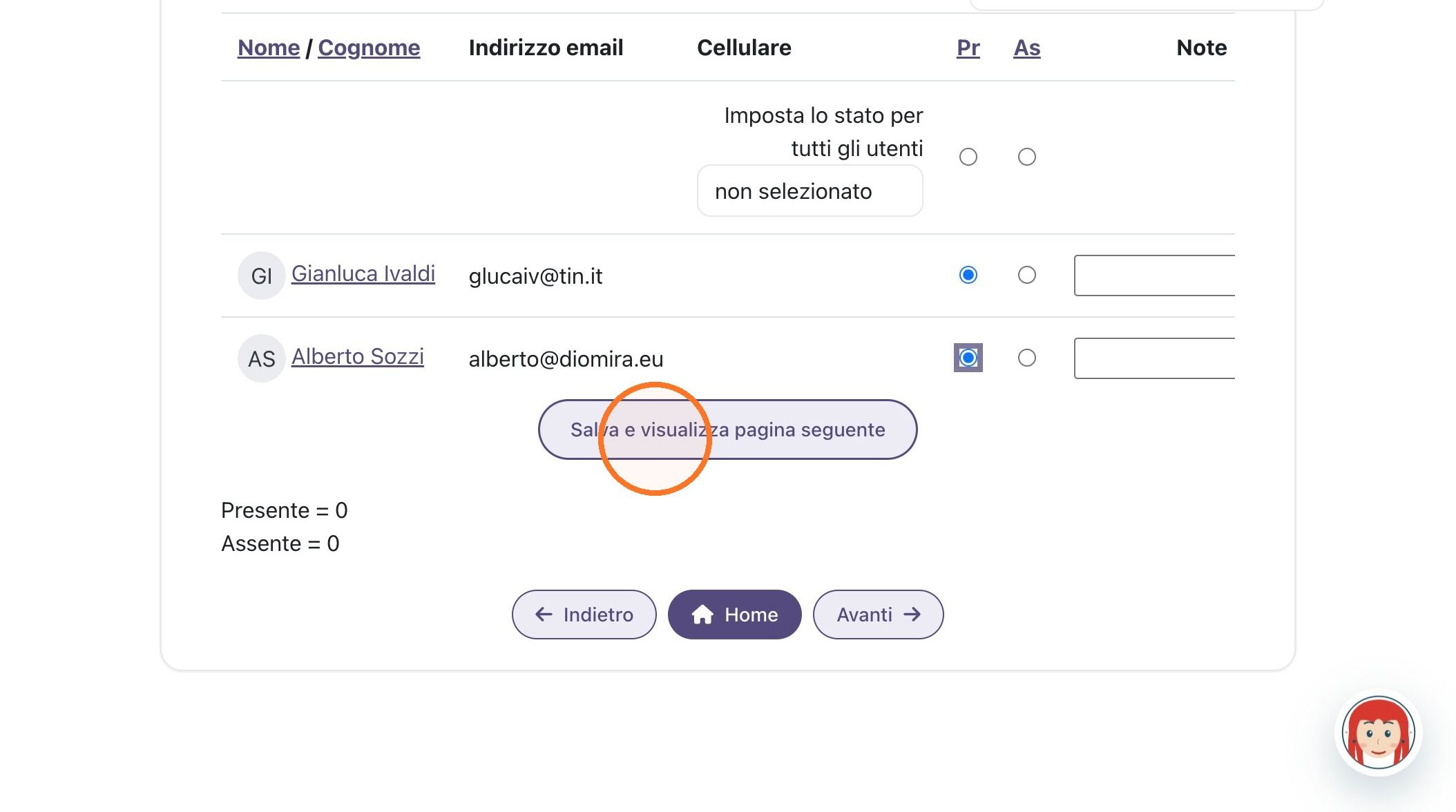Open the 'non selezionato' dropdown
Image resolution: width=1456 pixels, height=812 pixels.
click(x=810, y=191)
